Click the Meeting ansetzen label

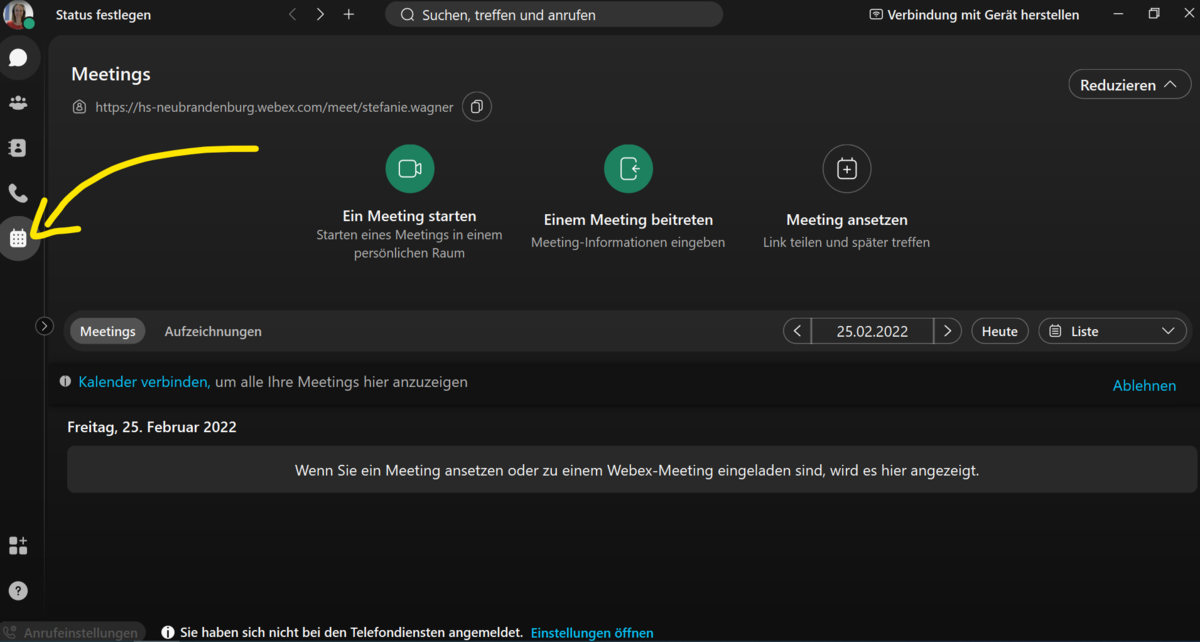point(847,220)
